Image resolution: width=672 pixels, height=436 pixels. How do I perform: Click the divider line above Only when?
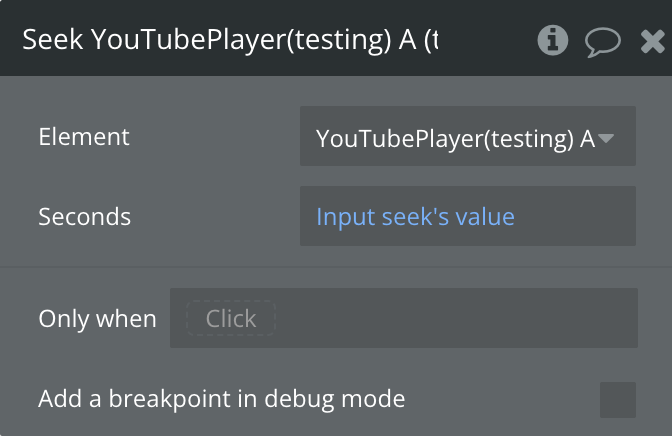click(336, 267)
